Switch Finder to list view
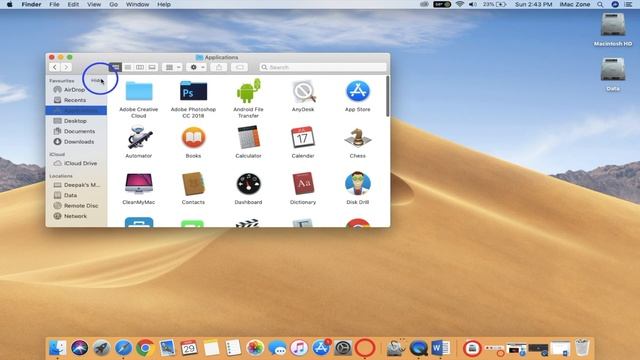Image resolution: width=640 pixels, height=360 pixels. 128,67
